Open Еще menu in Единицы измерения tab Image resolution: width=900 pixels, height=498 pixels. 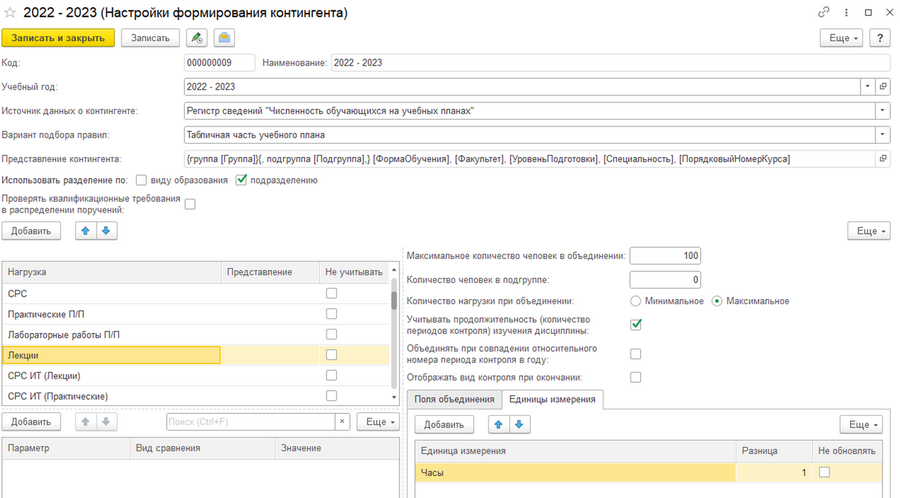(x=861, y=425)
